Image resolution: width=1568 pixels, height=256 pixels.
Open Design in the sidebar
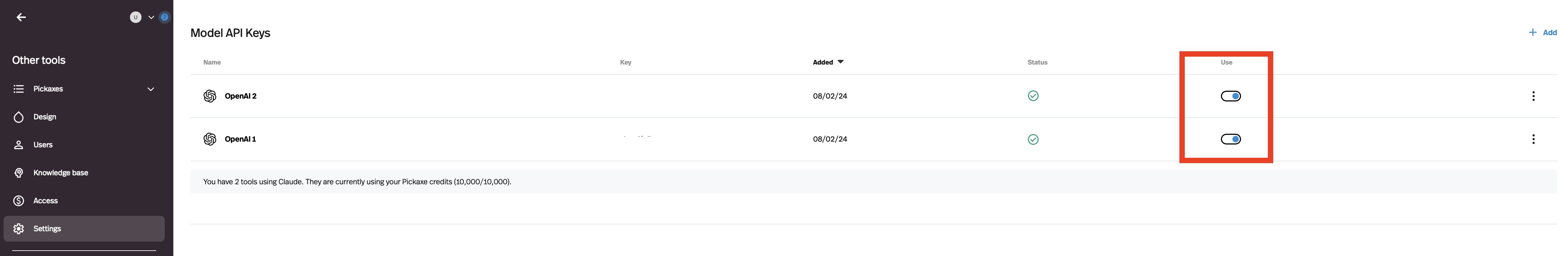click(x=44, y=117)
